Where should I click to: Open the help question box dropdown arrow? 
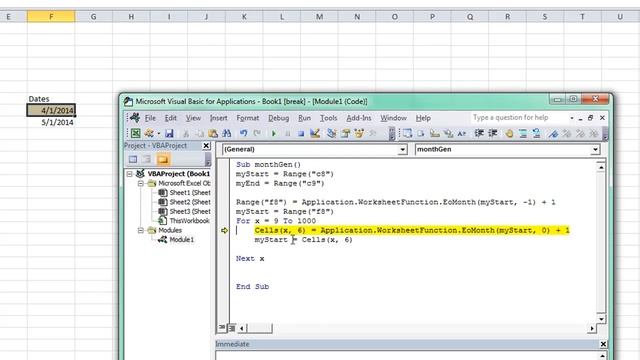tap(572, 118)
